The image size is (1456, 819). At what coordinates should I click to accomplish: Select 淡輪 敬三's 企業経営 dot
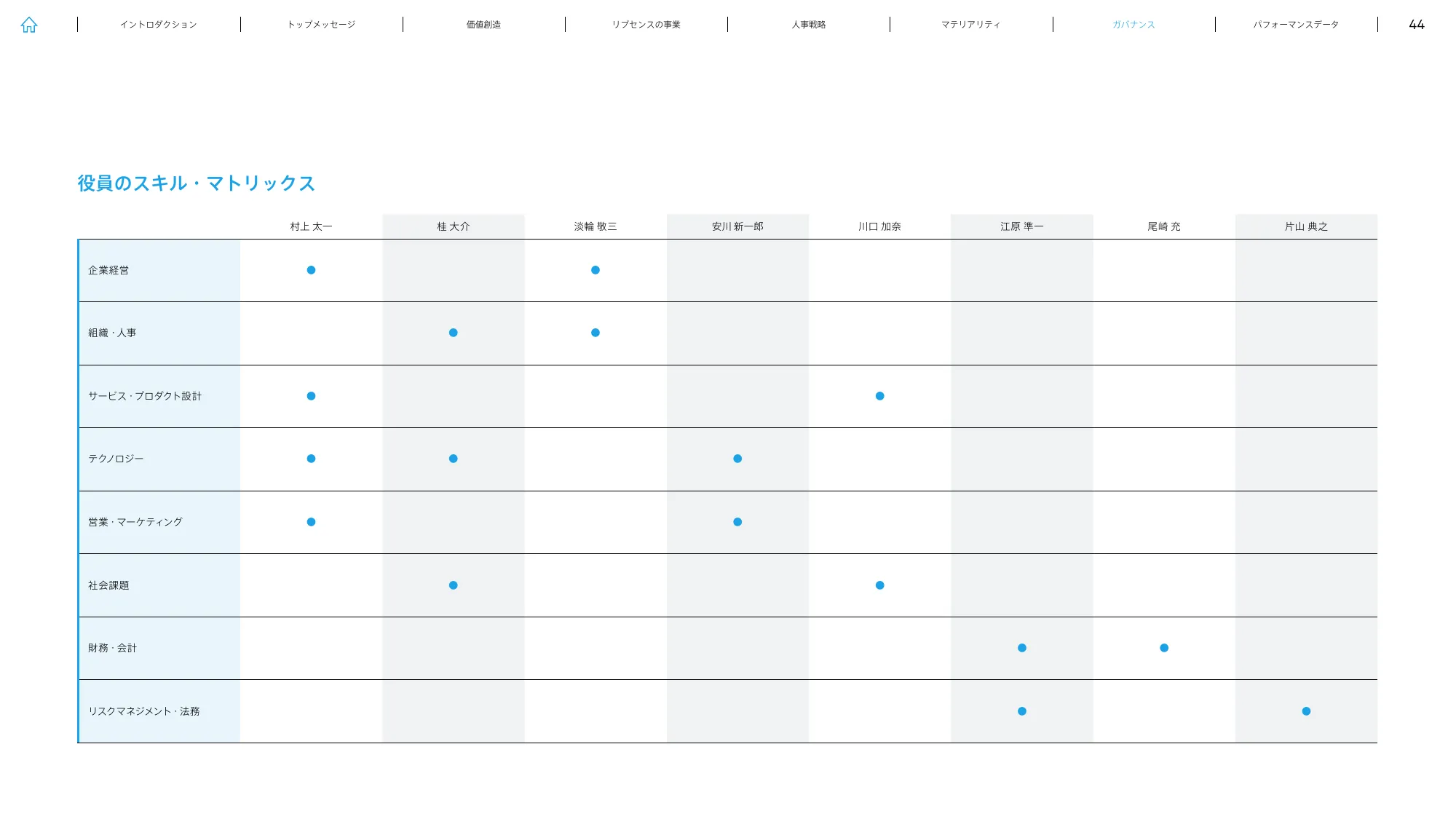(596, 270)
